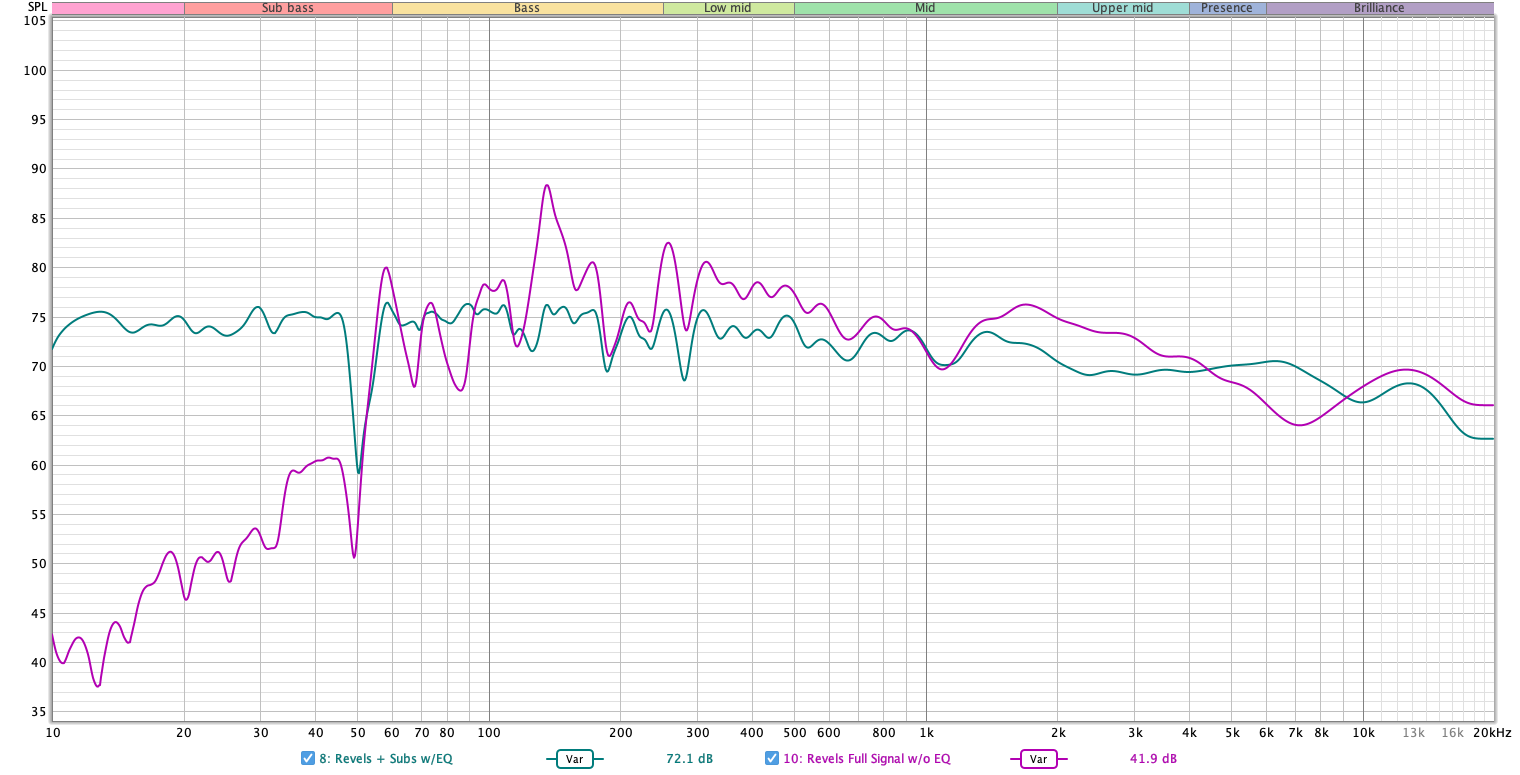Click the 75 SPL axis value
The image size is (1520, 775).
(x=38, y=317)
